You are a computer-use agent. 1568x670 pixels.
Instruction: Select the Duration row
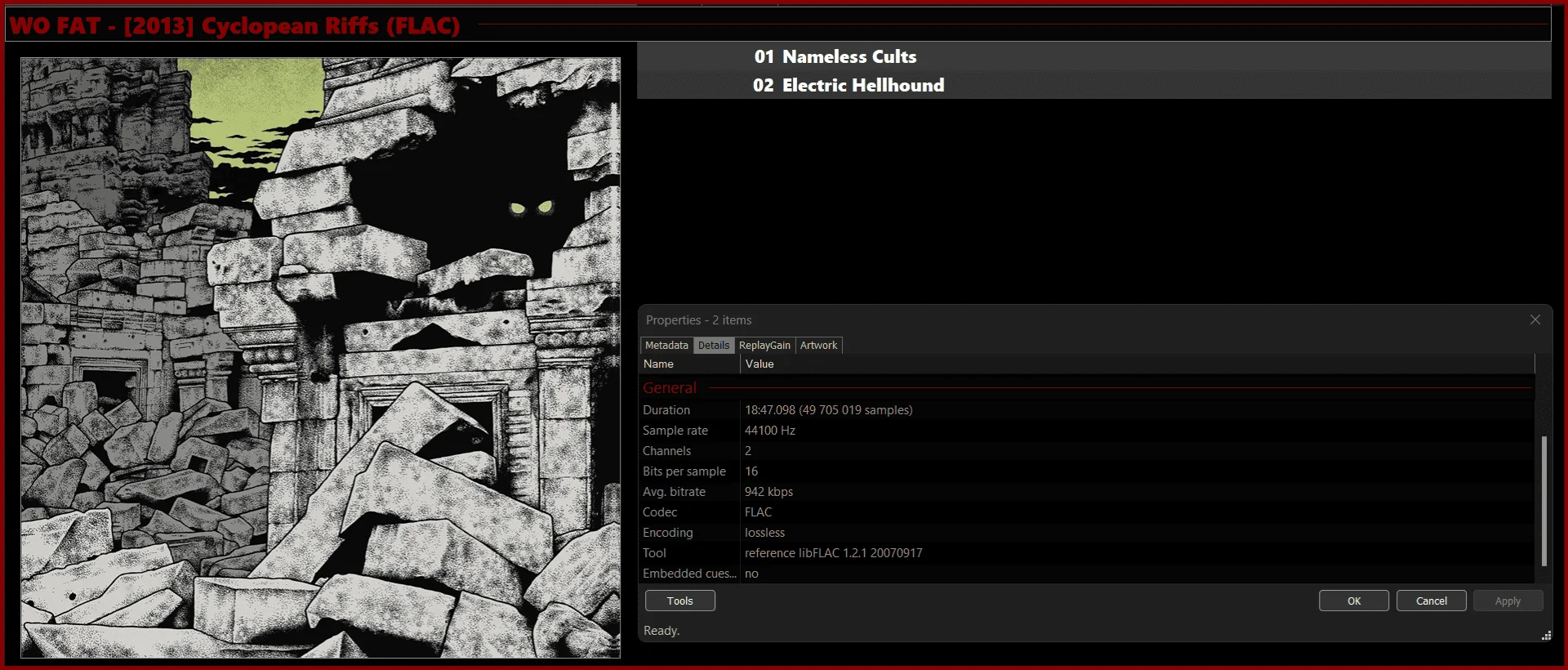[x=1088, y=410]
